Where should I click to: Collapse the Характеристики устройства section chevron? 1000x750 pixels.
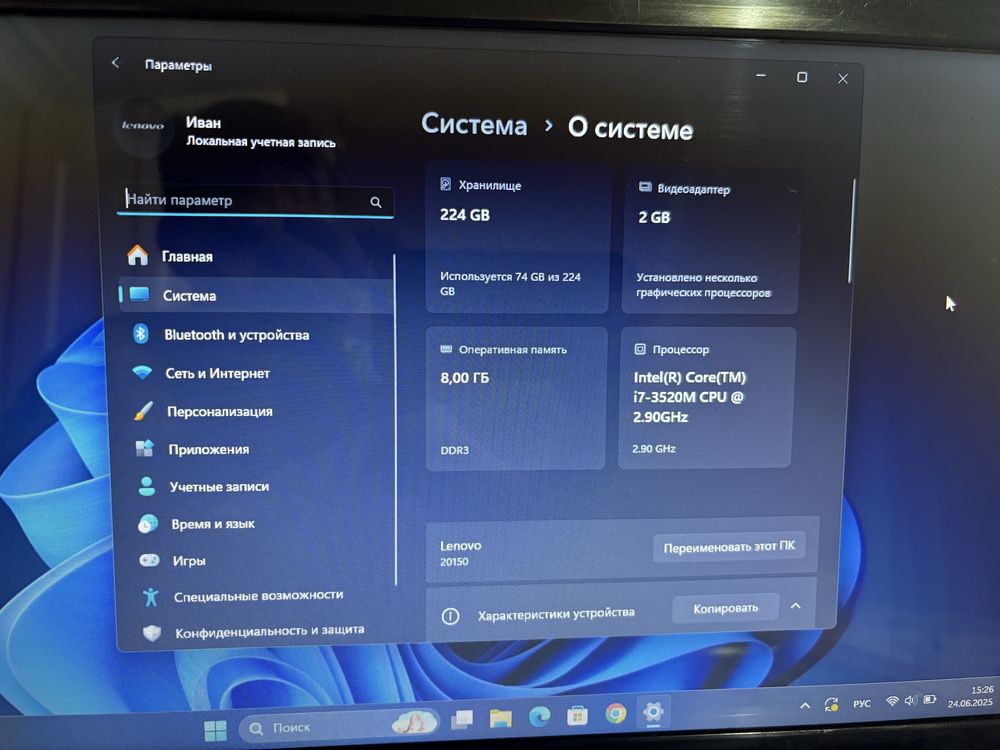tap(795, 606)
